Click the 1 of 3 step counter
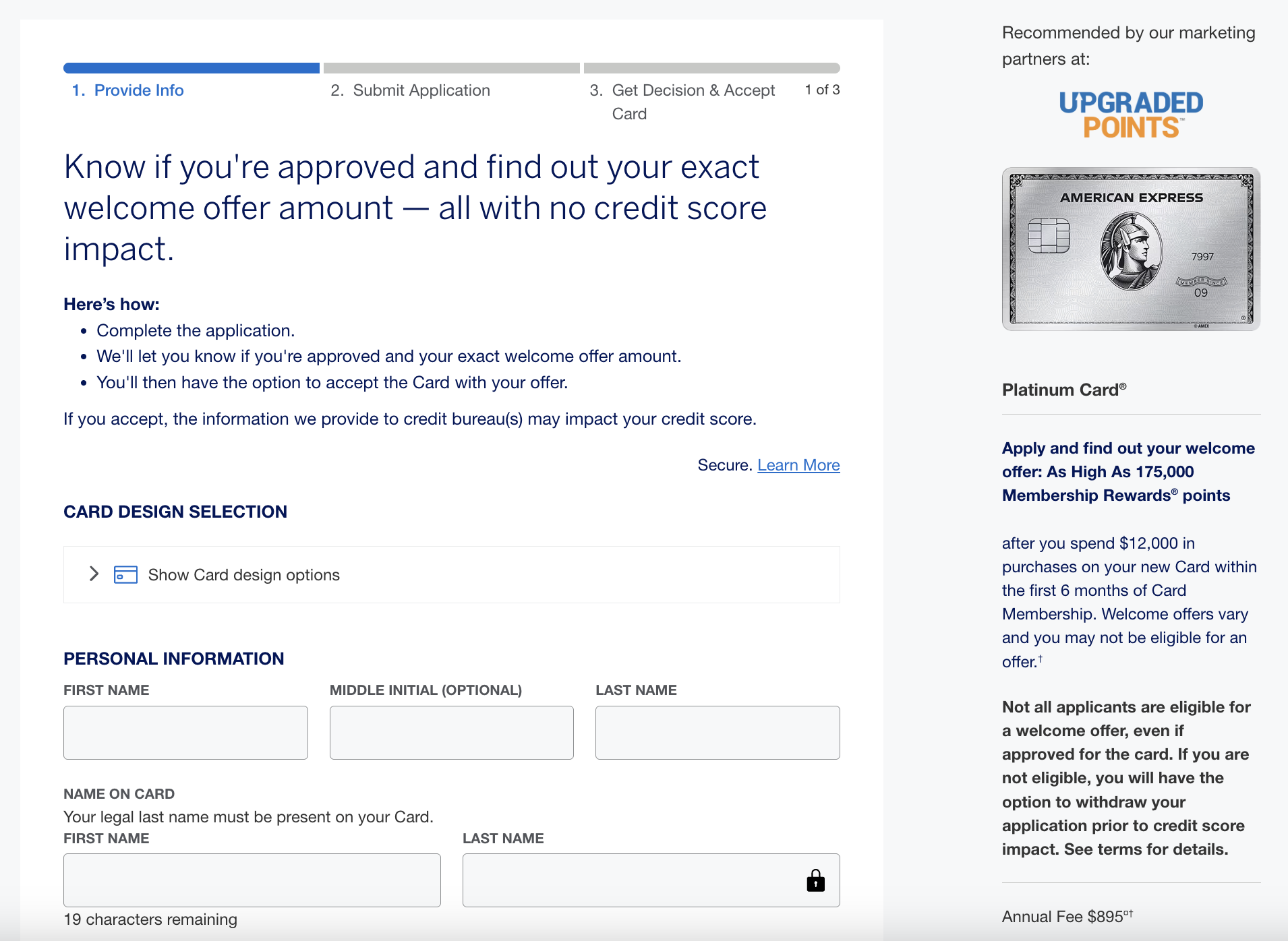 point(823,90)
